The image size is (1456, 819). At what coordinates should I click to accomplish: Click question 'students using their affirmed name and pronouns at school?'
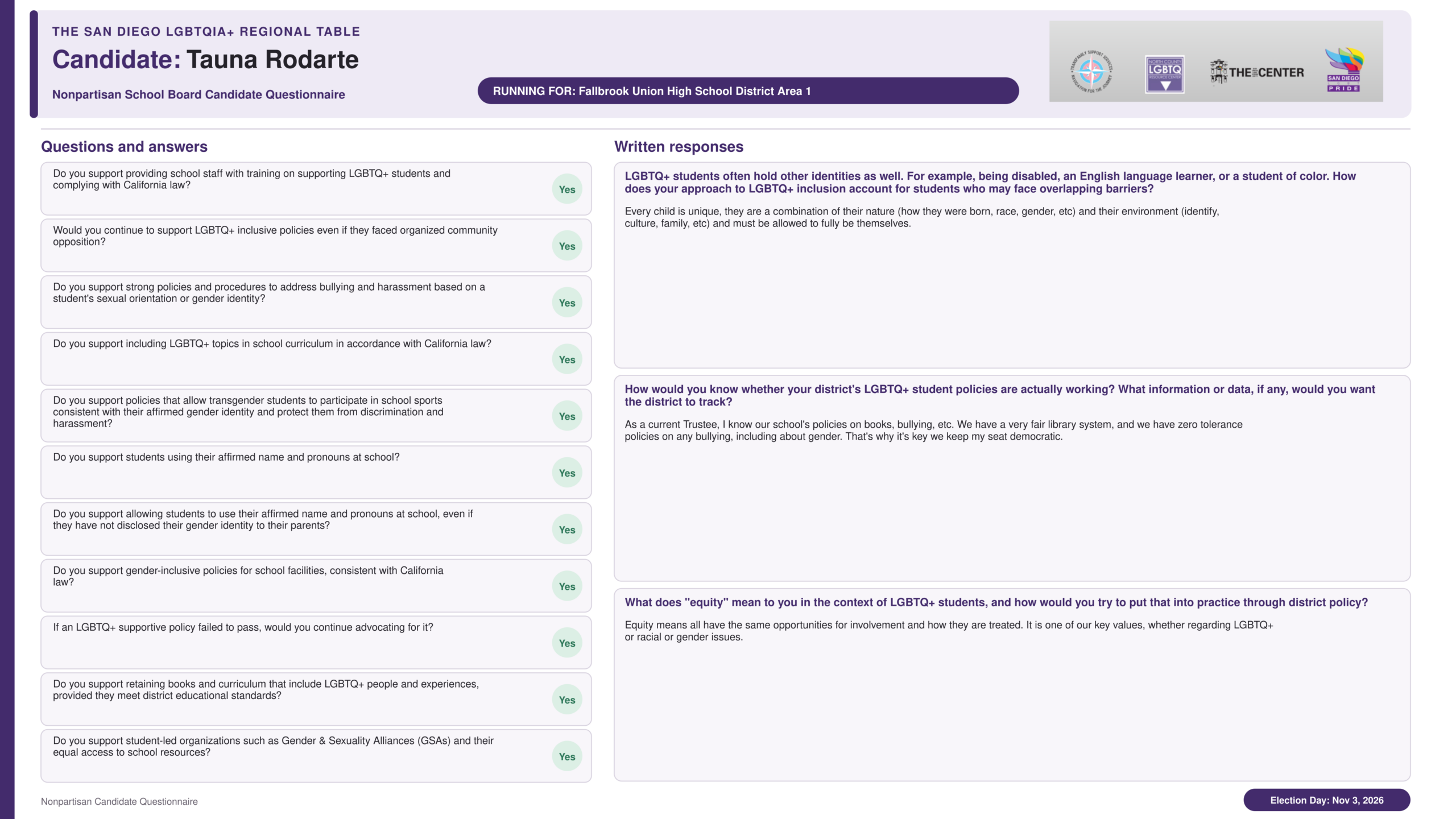[226, 457]
